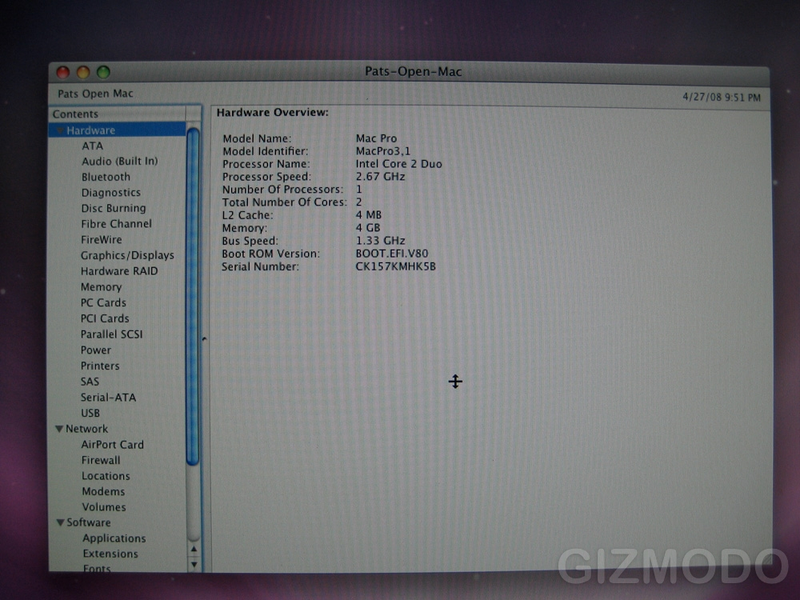Click the 'Processor Name:' label
Viewport: 800px width, 600px height.
click(x=266, y=164)
